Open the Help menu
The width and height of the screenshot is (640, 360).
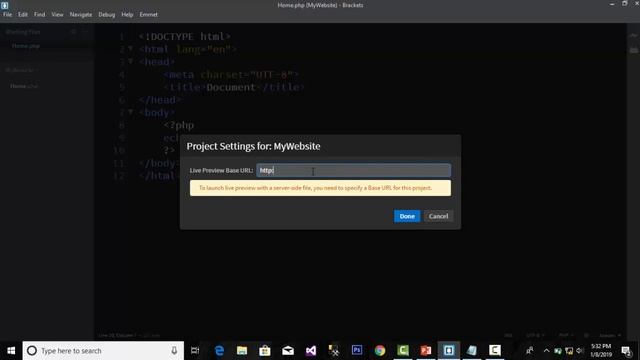127,14
